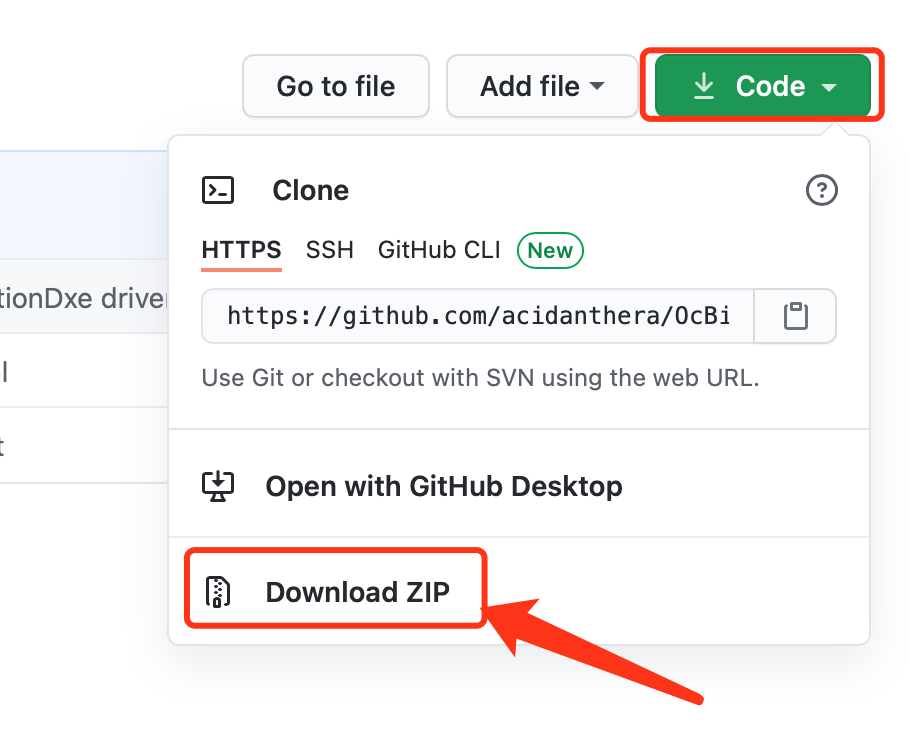Choose Open with GitHub Desktop
910x746 pixels.
click(519, 486)
